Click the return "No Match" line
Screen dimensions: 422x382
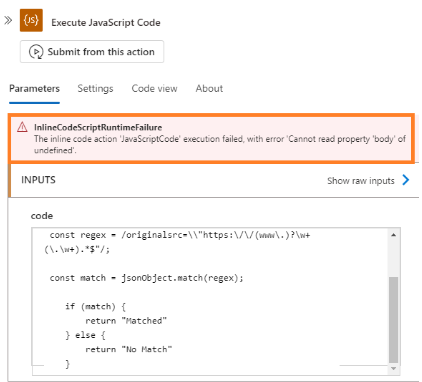pos(129,349)
